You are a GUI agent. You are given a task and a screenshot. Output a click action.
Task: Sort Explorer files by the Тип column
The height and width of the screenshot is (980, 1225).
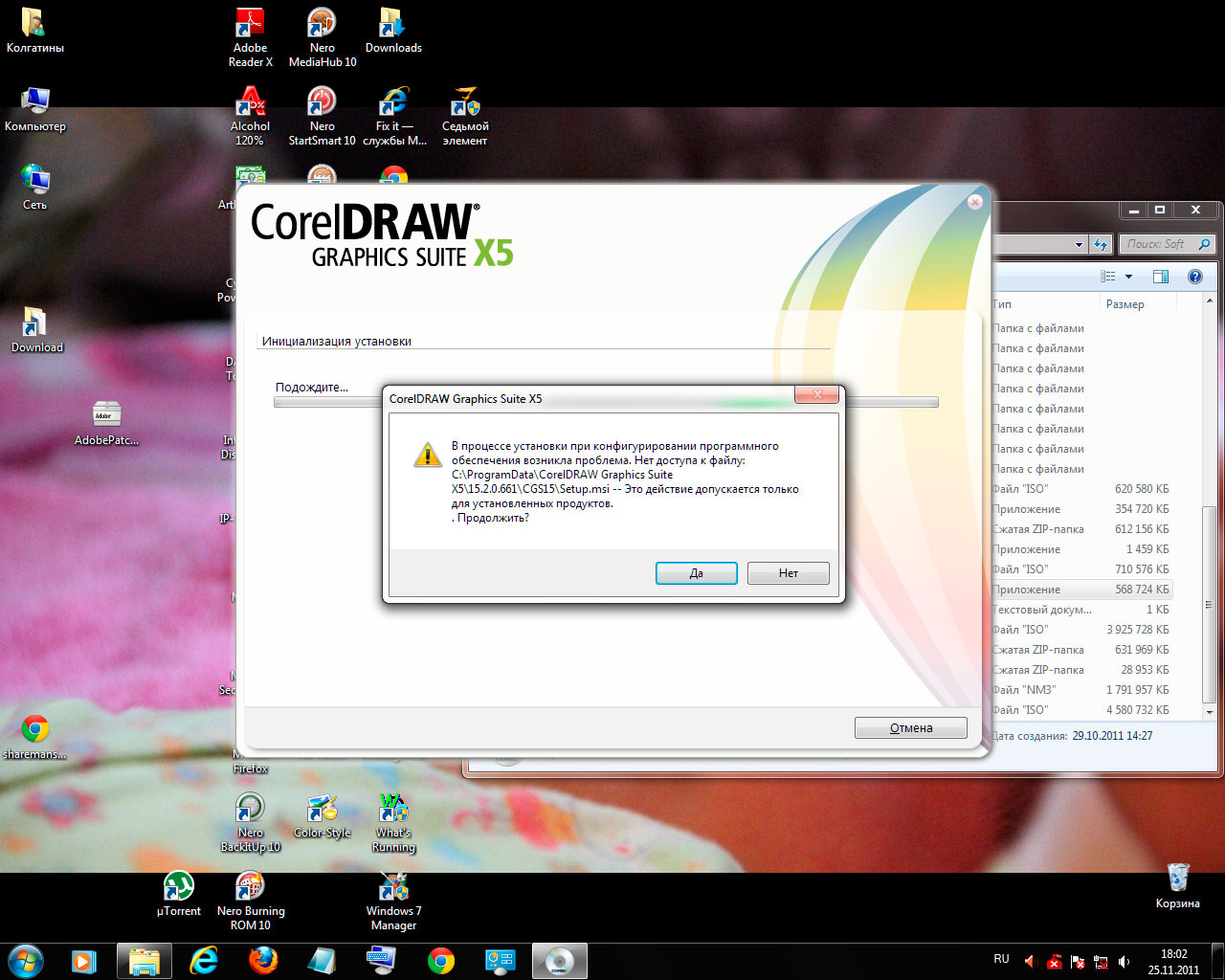coord(1046,304)
